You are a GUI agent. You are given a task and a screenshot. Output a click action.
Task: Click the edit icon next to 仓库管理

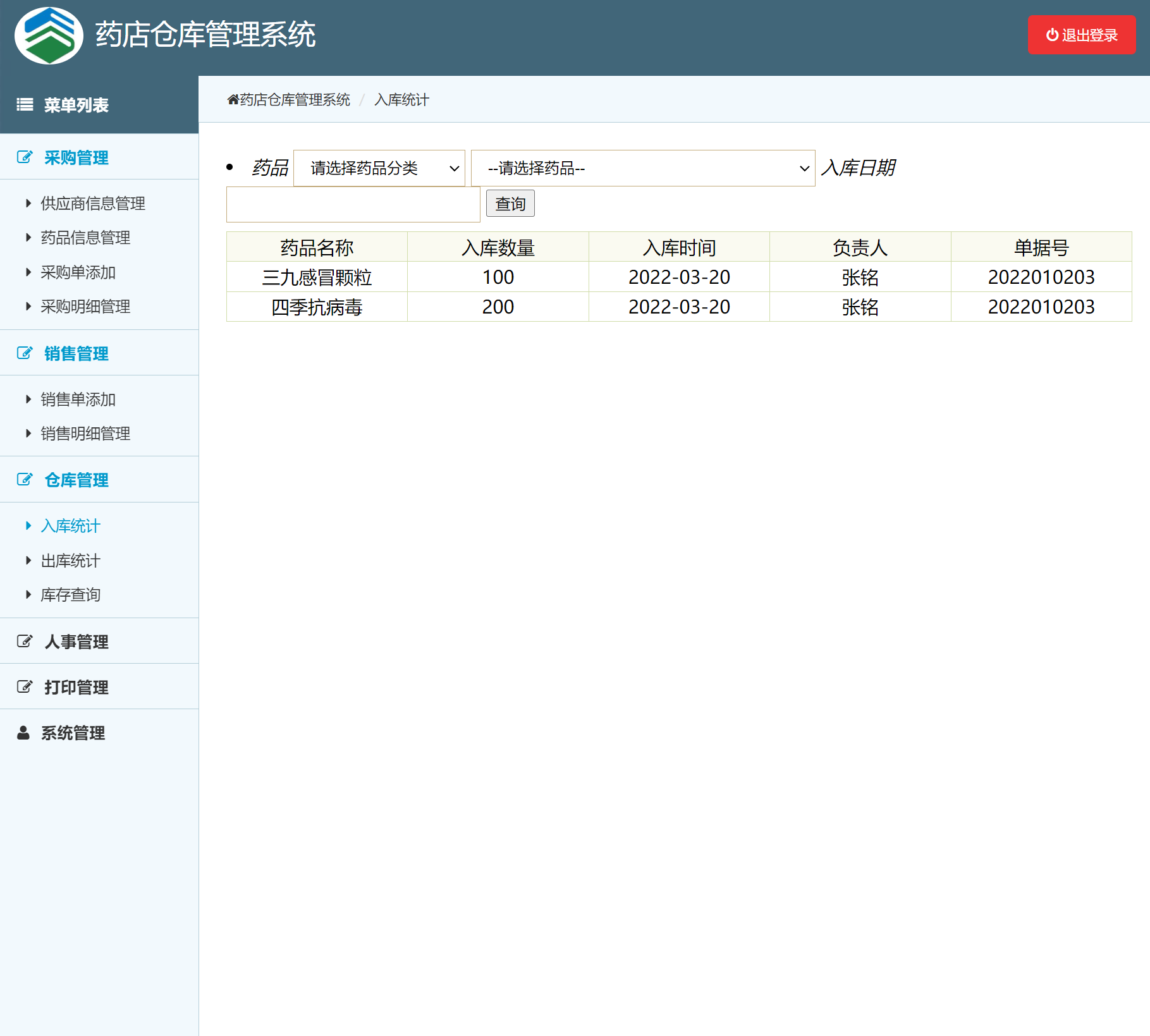pos(24,479)
